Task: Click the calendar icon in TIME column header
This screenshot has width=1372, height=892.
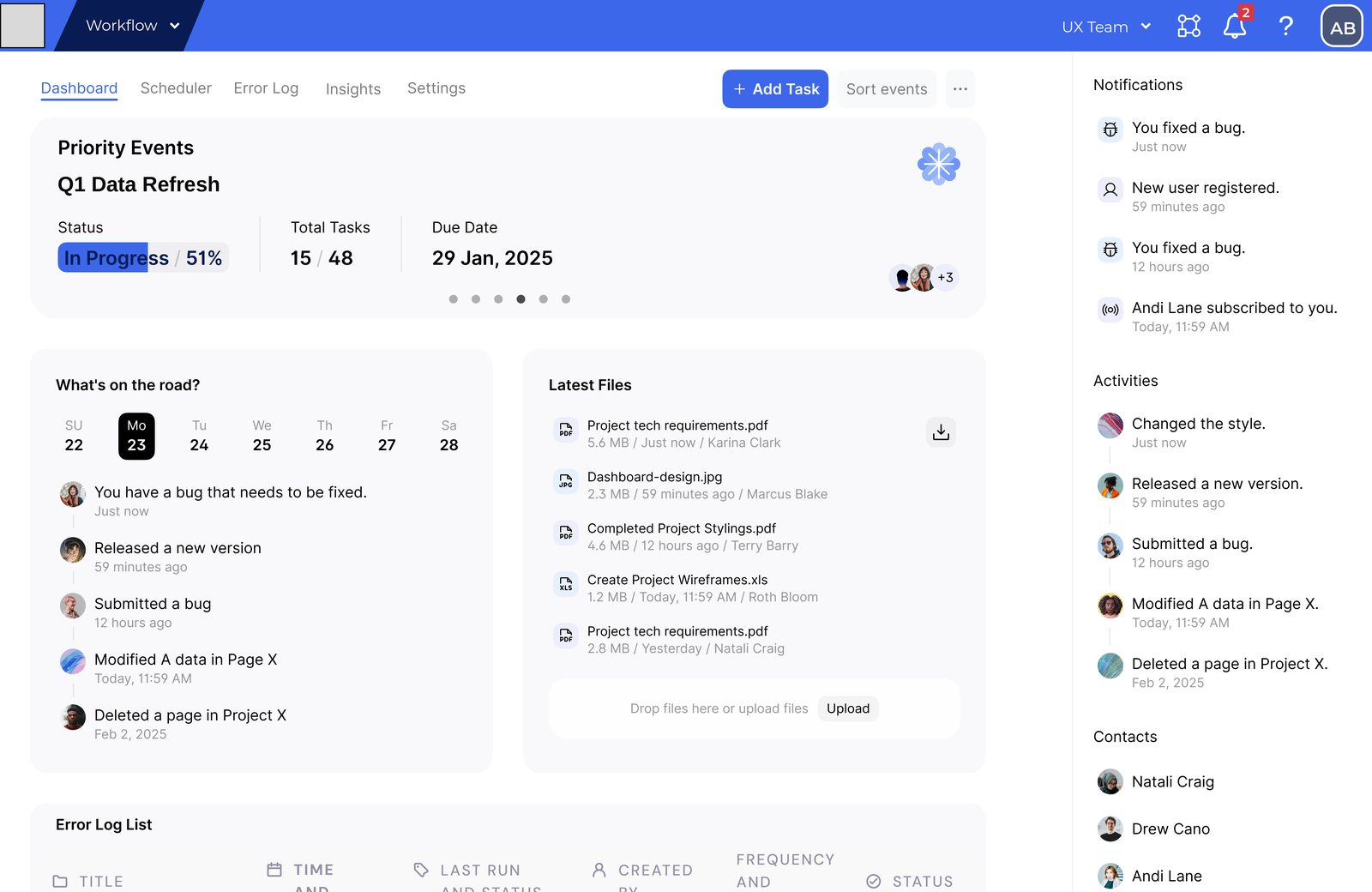Action: [x=274, y=870]
